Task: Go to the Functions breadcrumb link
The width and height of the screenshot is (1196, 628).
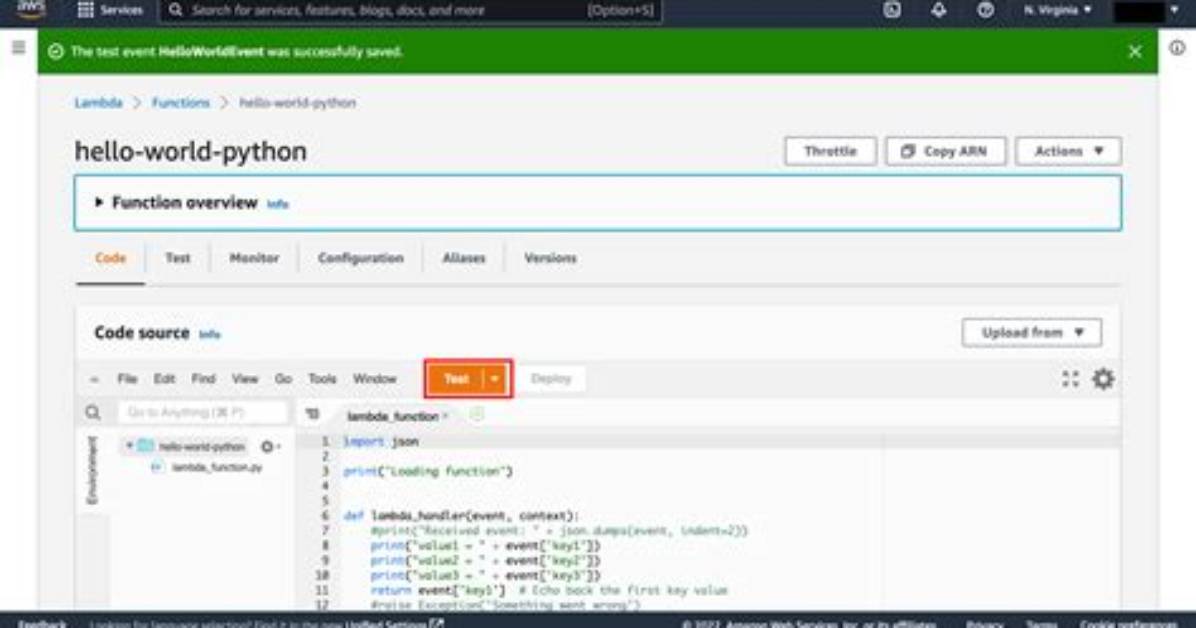Action: [180, 102]
